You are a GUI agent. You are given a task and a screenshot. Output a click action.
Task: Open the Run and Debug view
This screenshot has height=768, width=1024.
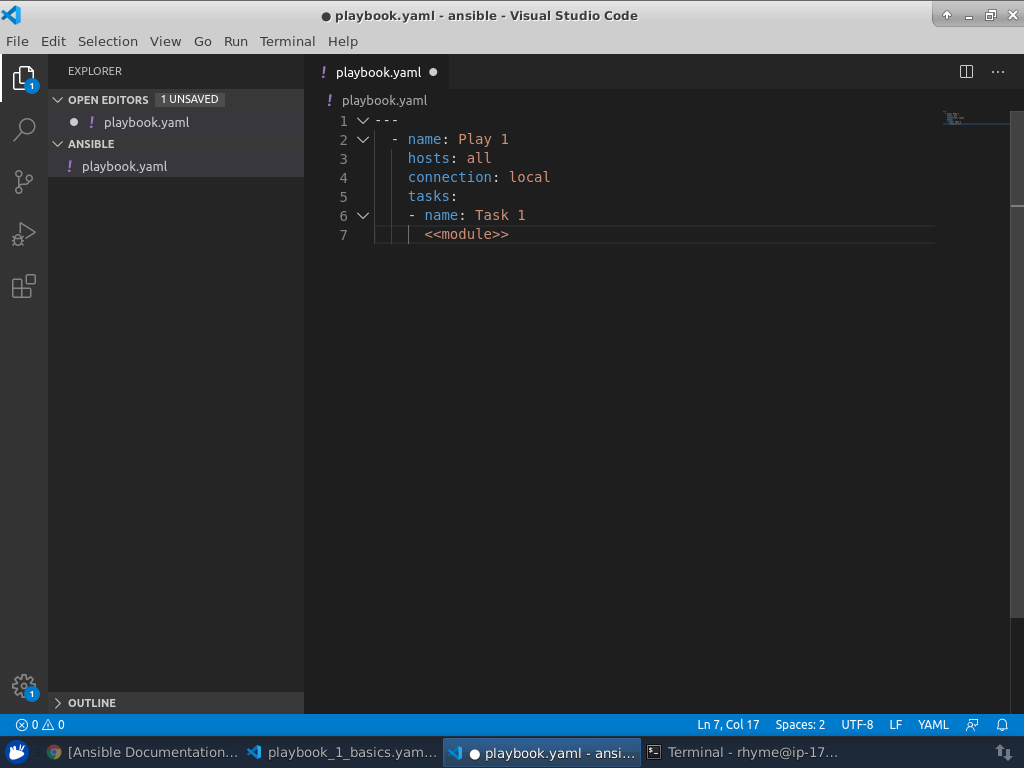pos(24,234)
